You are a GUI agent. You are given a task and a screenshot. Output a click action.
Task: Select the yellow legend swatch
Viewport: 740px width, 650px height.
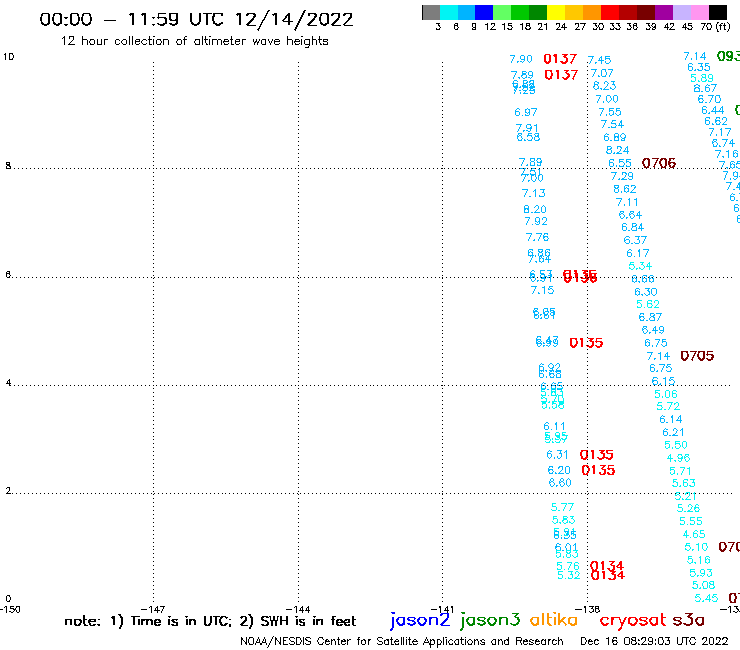[x=556, y=12]
